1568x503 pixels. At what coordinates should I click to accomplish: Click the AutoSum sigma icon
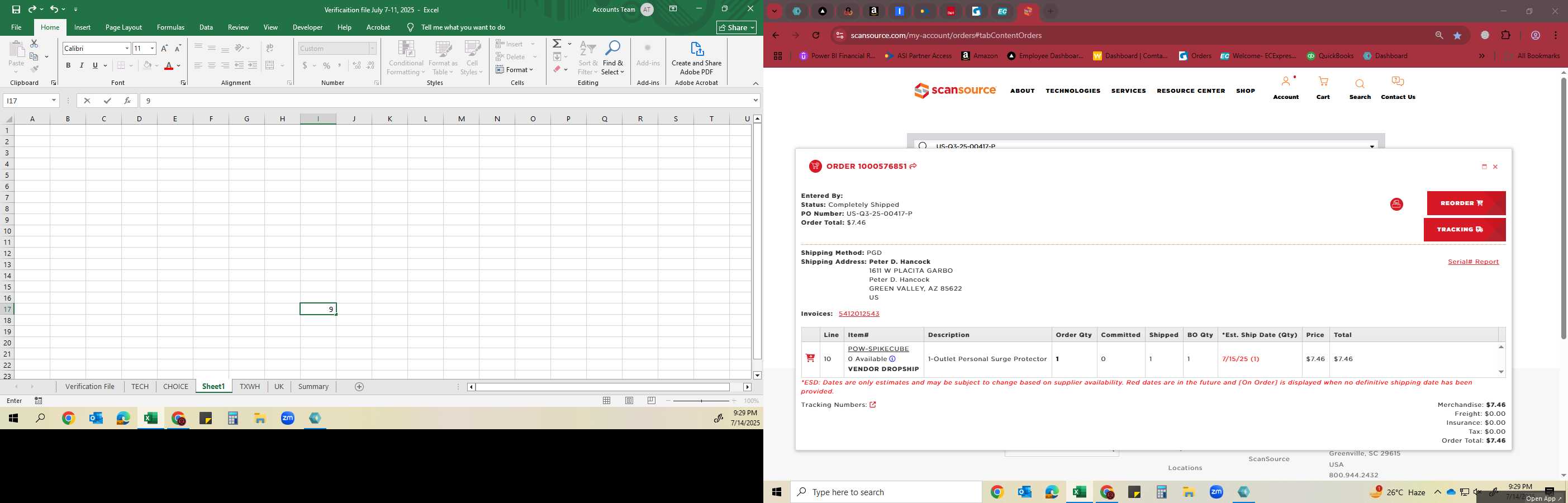(557, 44)
